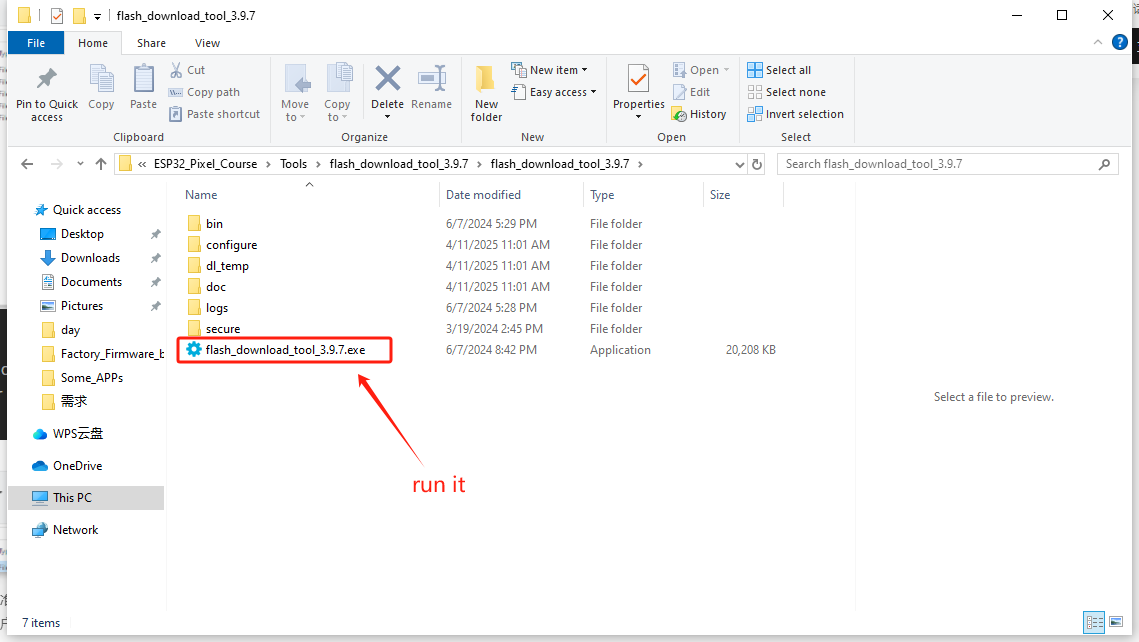Expand the Easy access dropdown

tap(593, 92)
